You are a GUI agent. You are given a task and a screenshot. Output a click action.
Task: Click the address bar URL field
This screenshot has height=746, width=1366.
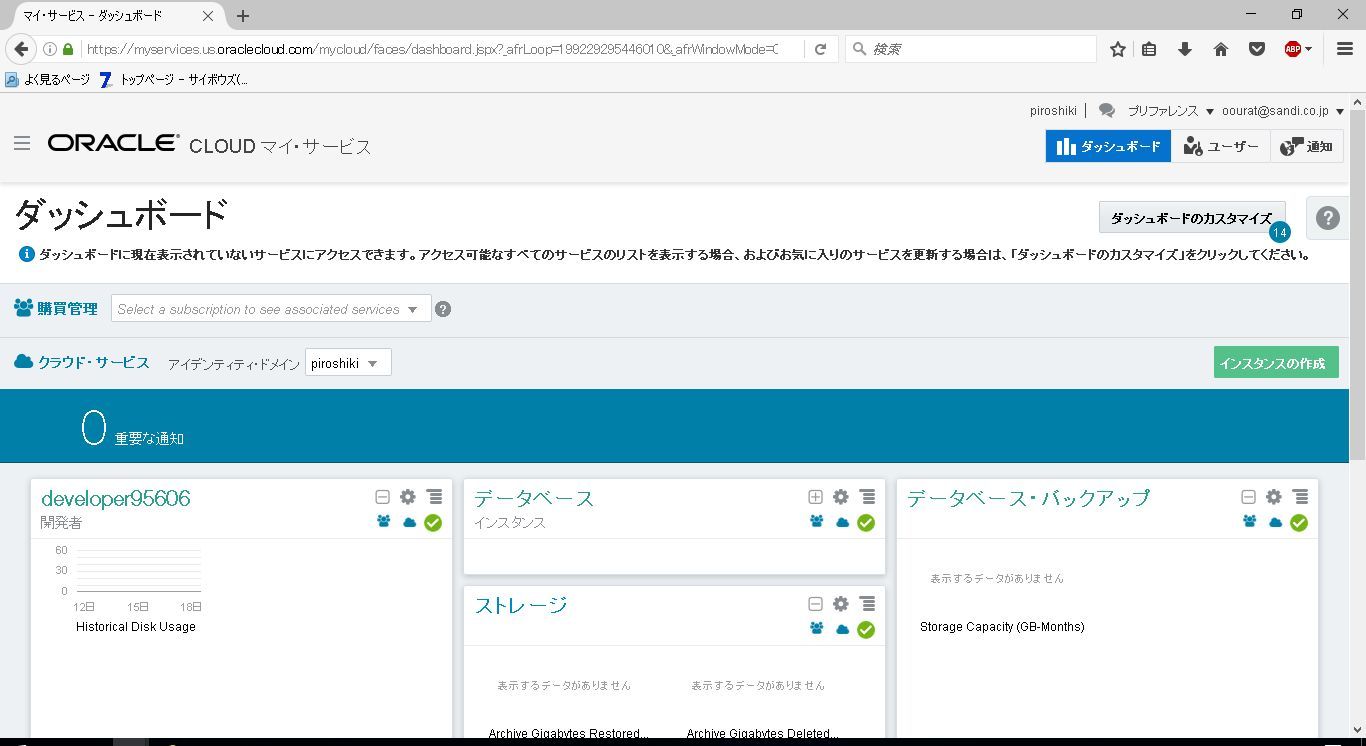pos(430,49)
